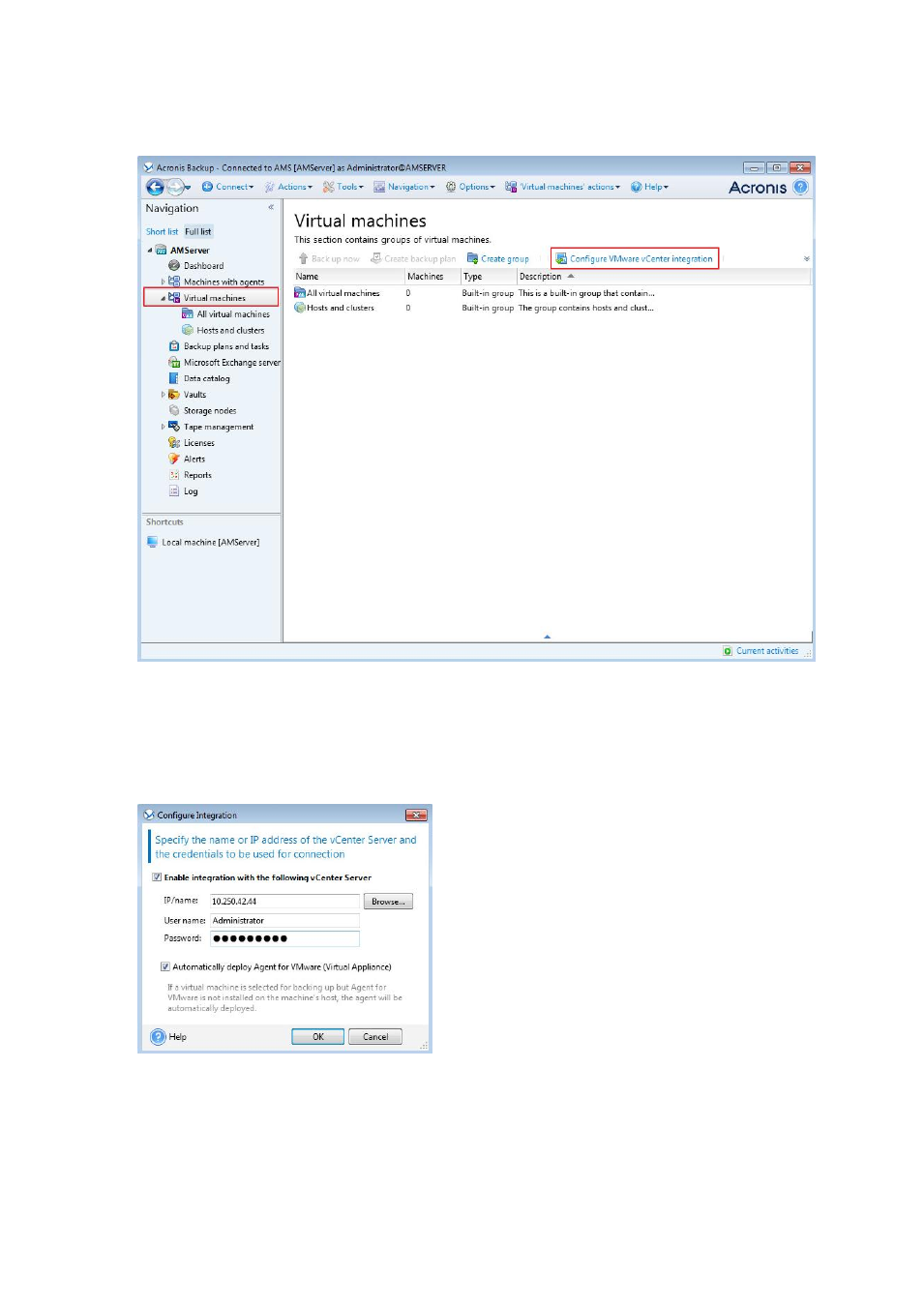The width and height of the screenshot is (924, 1306).
Task: Open the Current activities link
Action: tap(767, 651)
